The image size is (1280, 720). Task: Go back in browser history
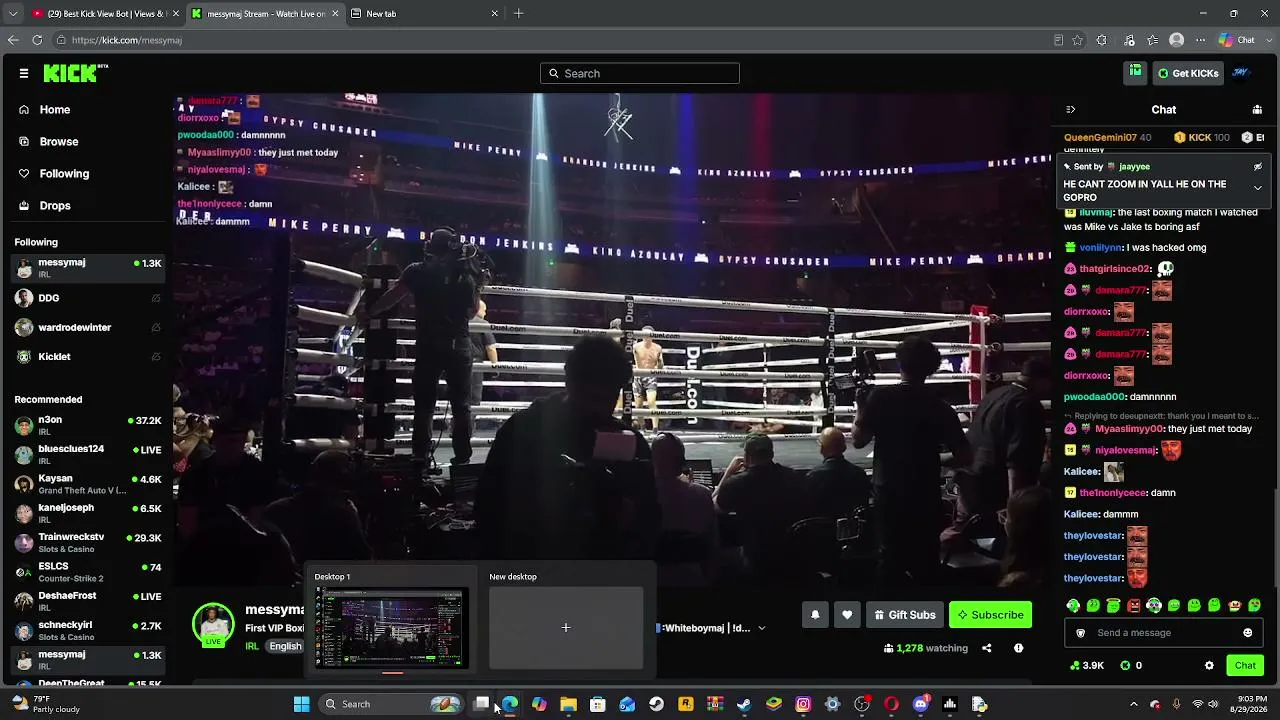(x=13, y=40)
